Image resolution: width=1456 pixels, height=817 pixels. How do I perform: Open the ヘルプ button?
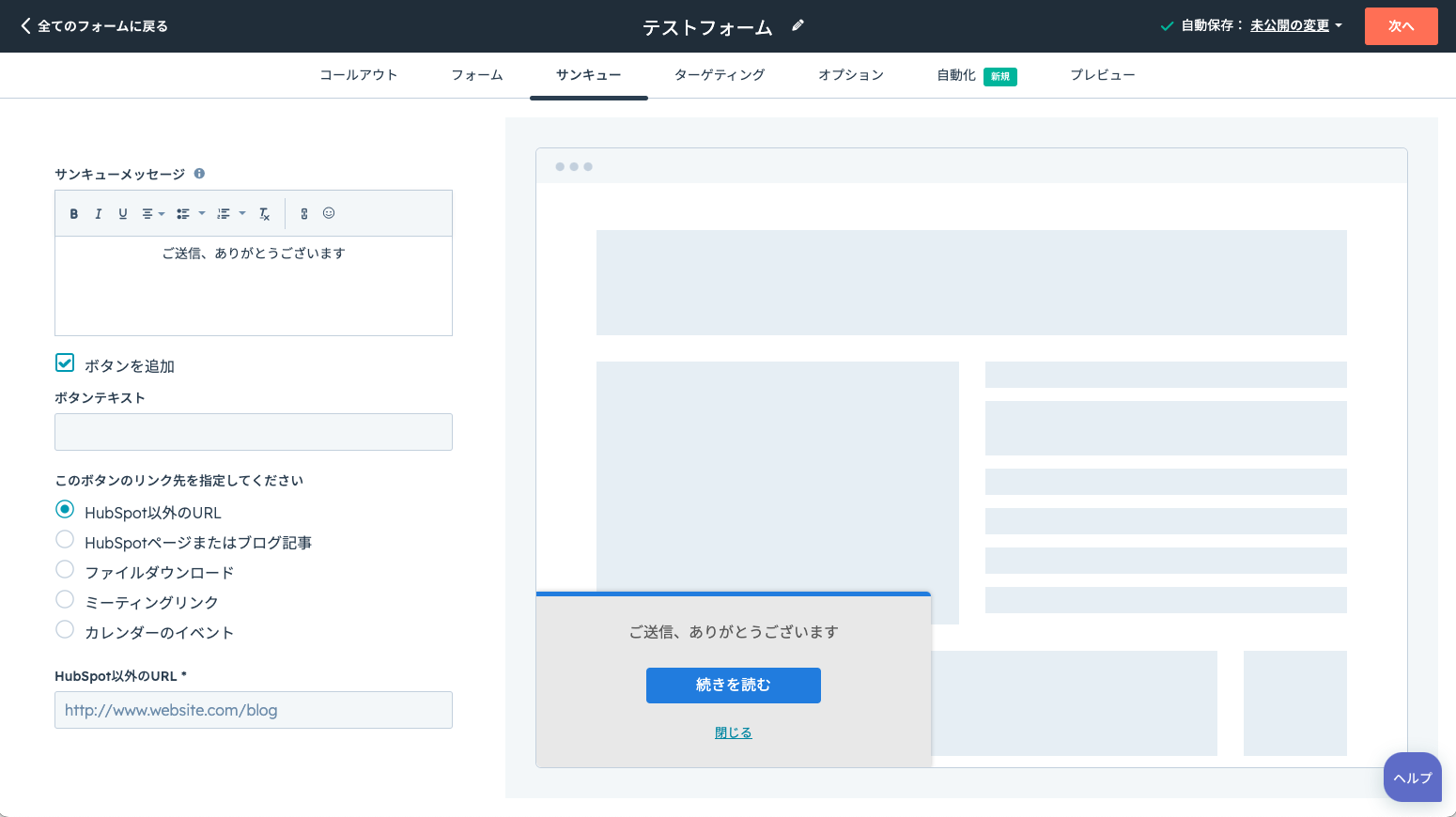(x=1412, y=778)
